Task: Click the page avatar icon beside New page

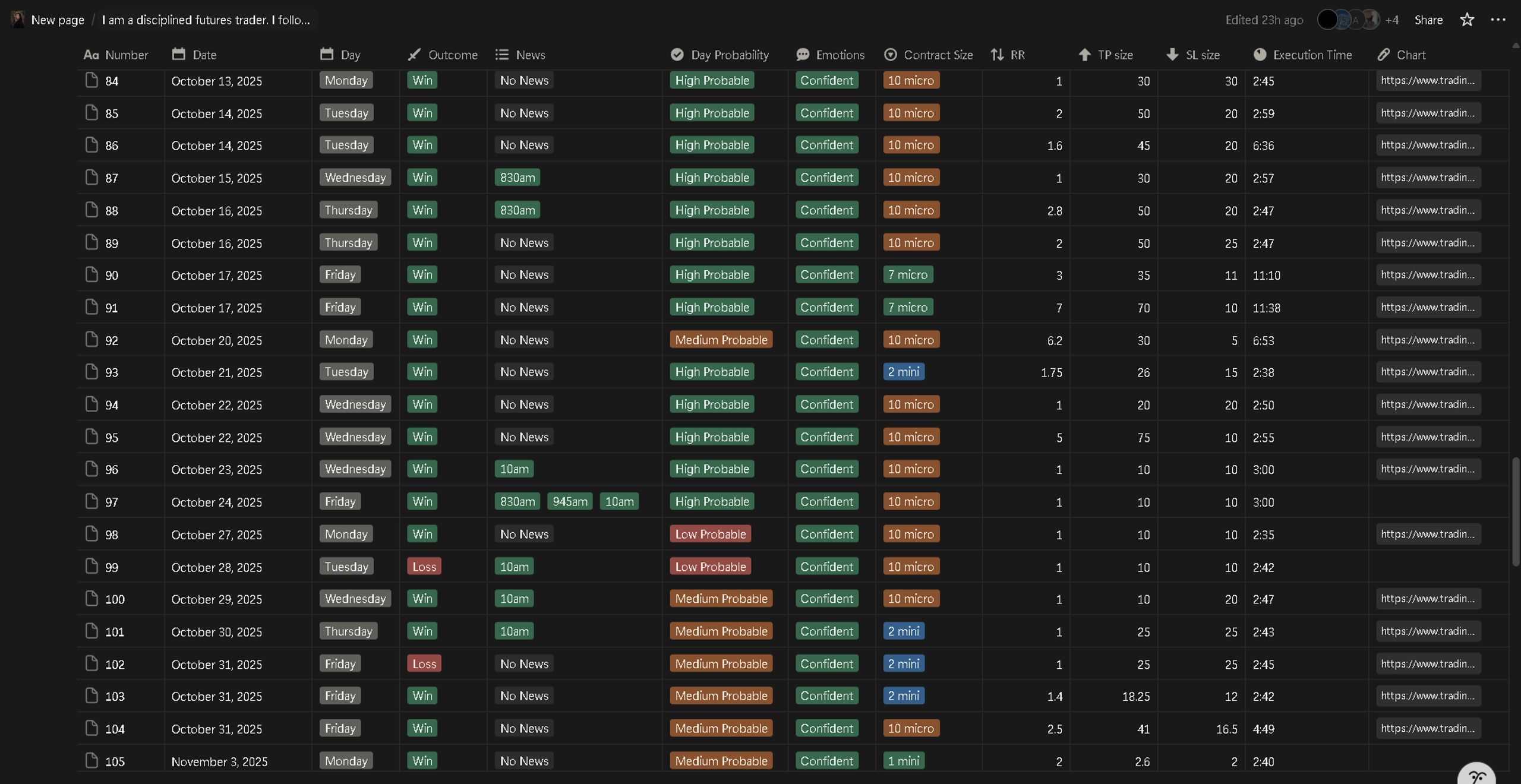Action: (x=17, y=20)
